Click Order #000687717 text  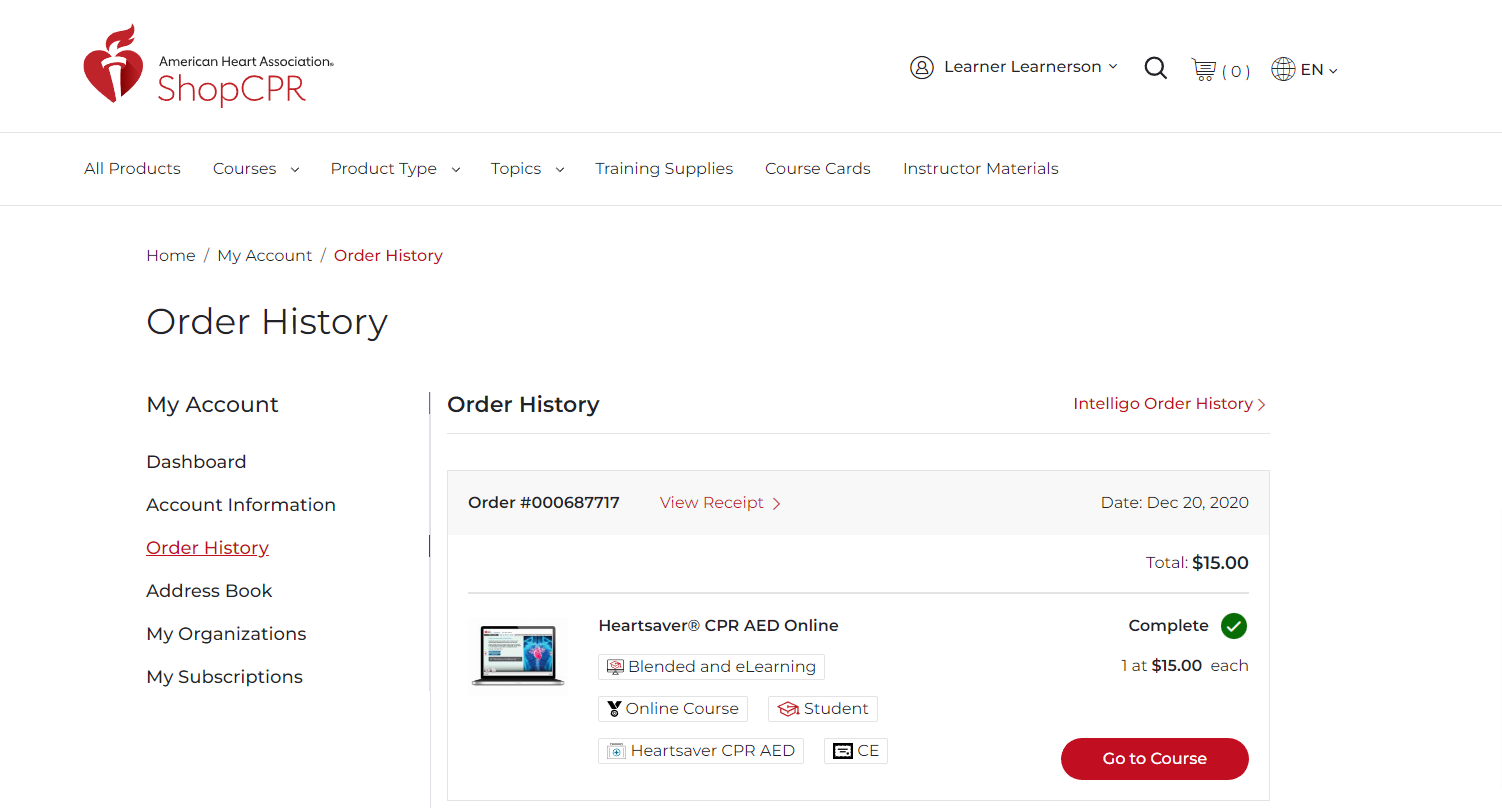pos(544,503)
